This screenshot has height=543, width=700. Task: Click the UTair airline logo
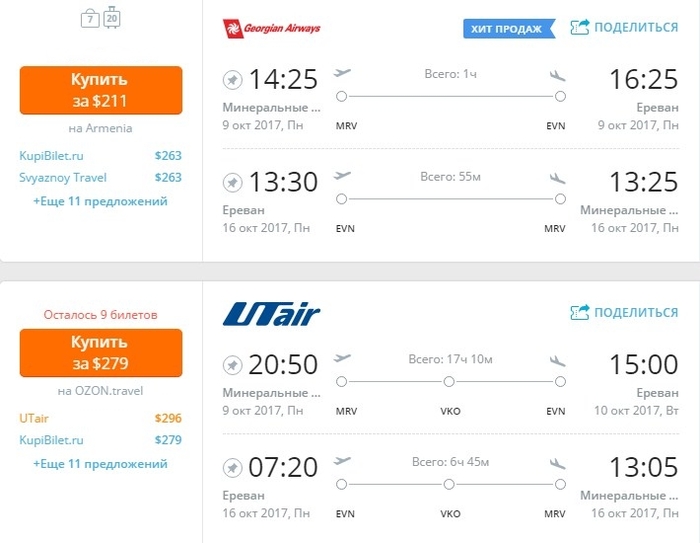pos(271,315)
